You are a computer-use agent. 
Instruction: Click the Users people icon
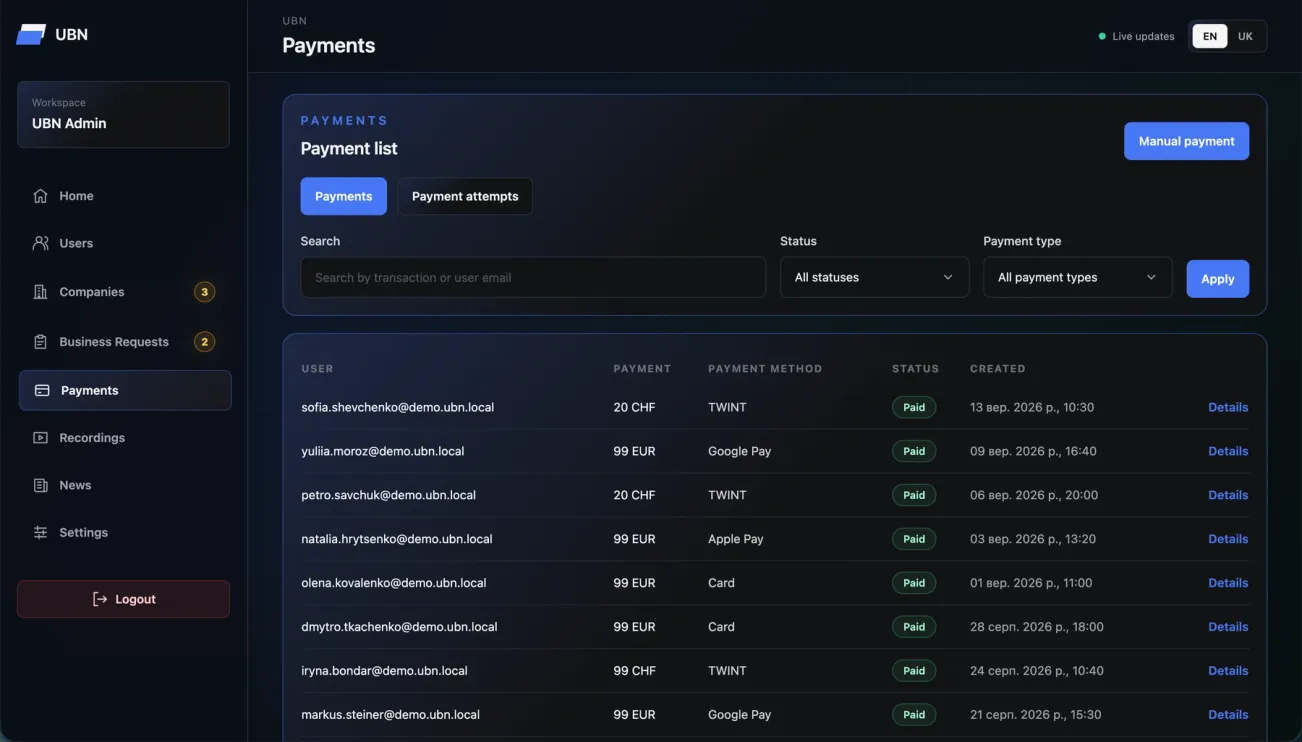pos(40,243)
